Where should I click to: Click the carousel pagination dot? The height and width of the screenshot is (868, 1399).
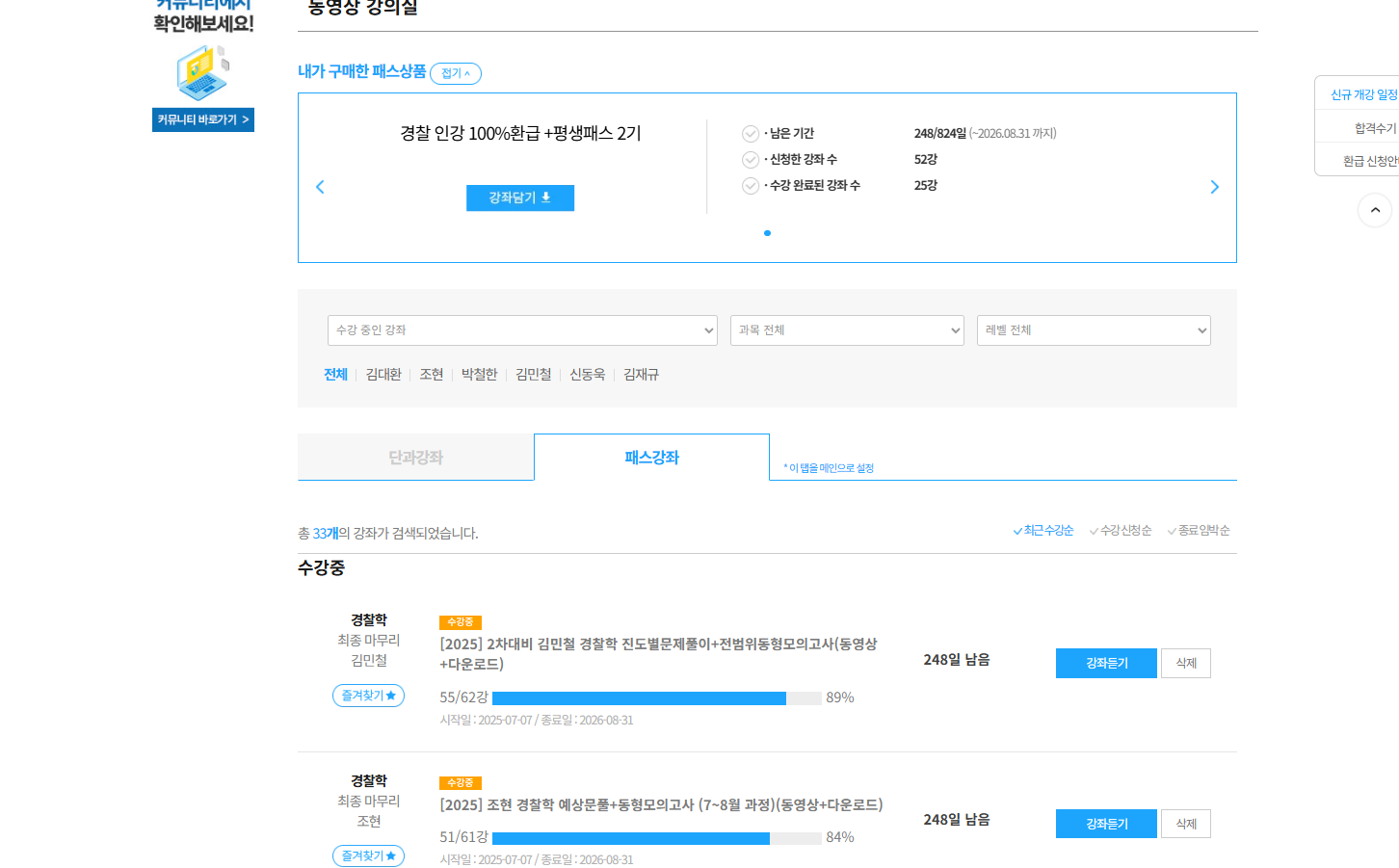pos(767,233)
